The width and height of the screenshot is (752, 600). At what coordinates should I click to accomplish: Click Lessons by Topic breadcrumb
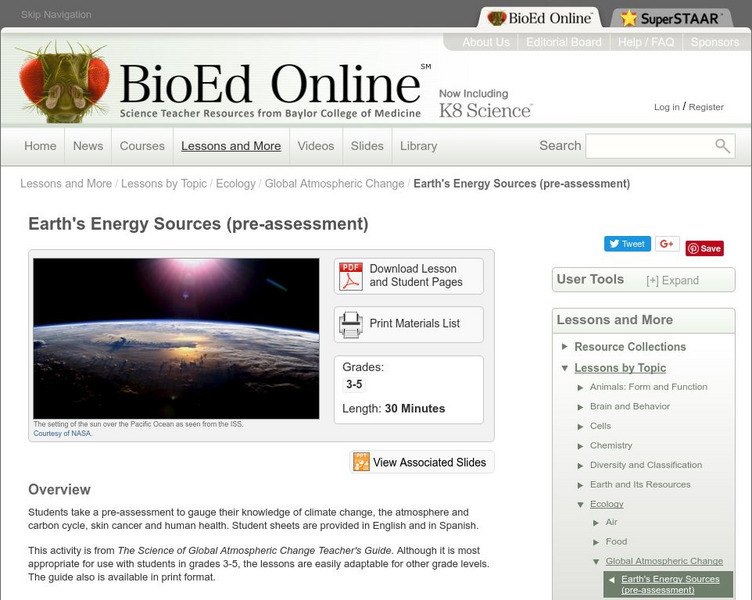click(164, 184)
